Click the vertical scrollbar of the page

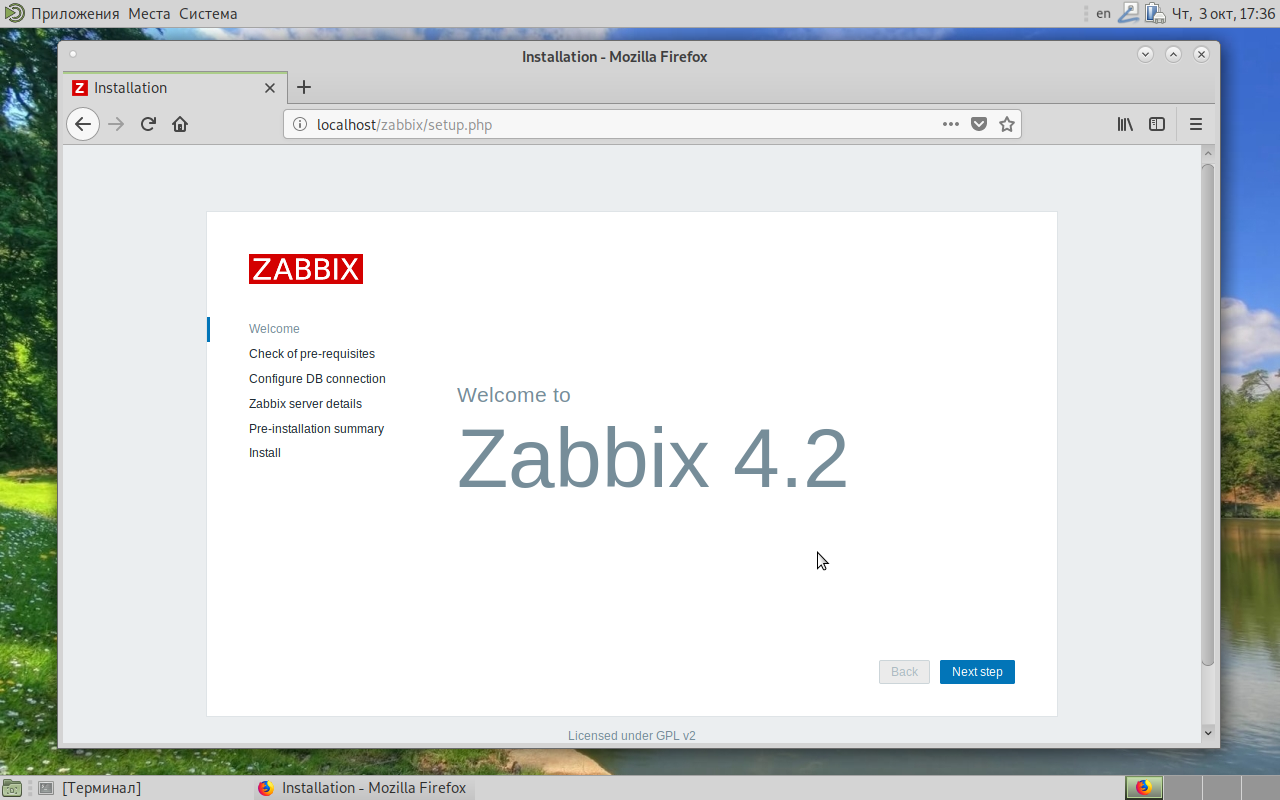point(1208,414)
